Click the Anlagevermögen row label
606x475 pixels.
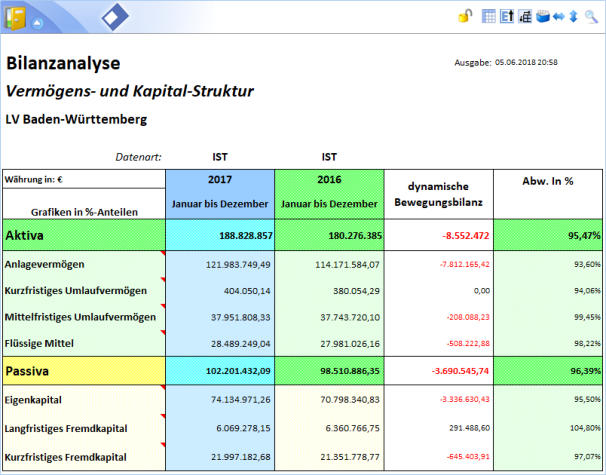coord(46,264)
